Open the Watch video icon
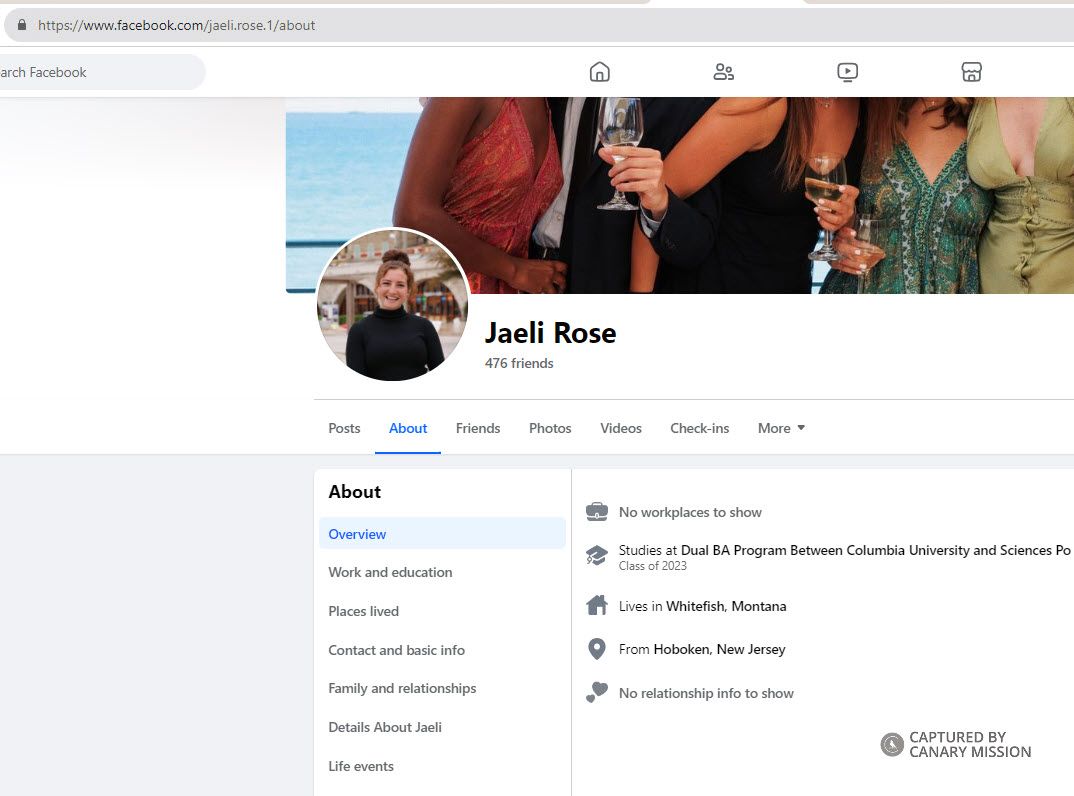The width and height of the screenshot is (1074, 796). click(847, 72)
